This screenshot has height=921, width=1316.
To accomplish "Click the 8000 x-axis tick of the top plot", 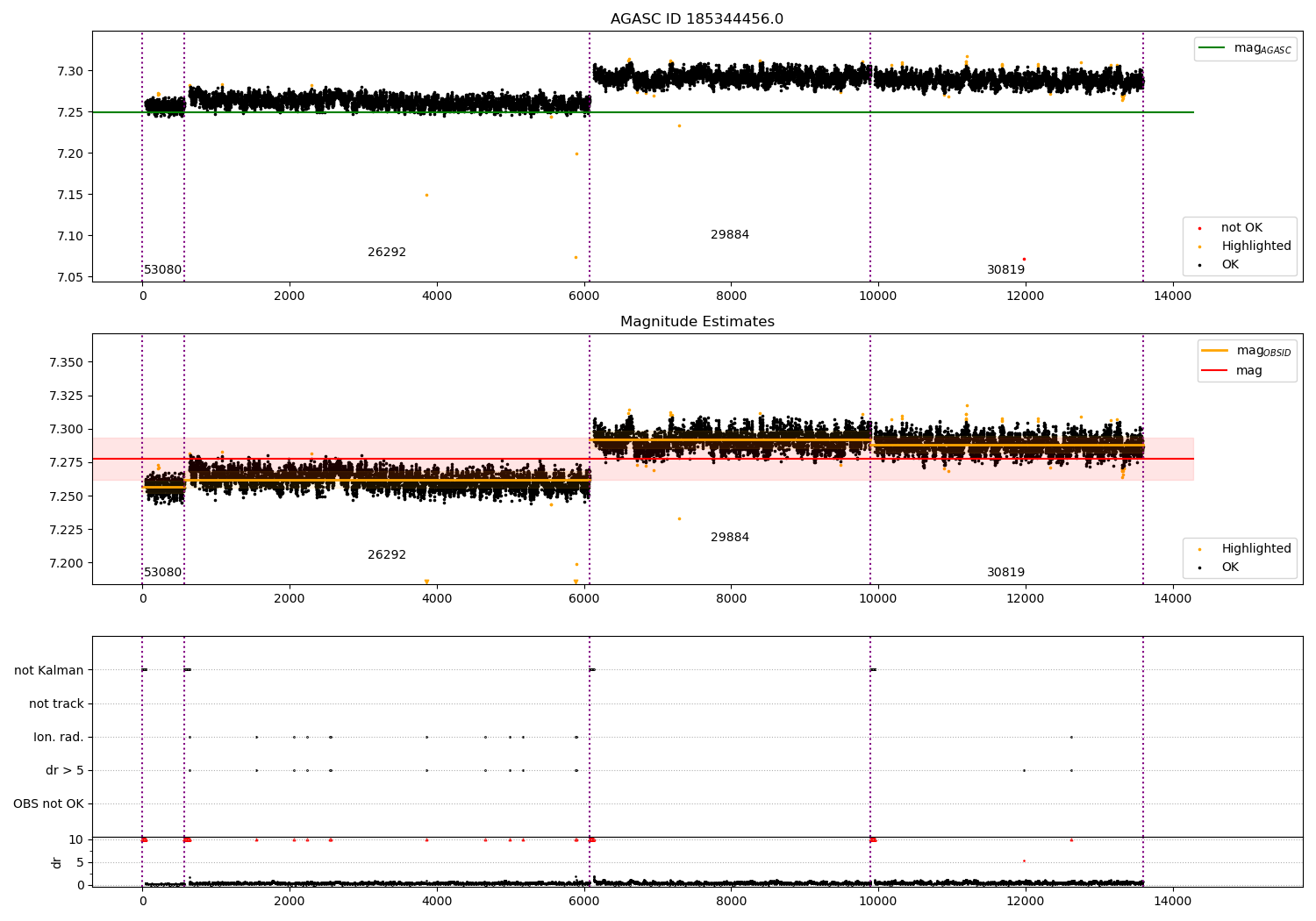I will [731, 296].
